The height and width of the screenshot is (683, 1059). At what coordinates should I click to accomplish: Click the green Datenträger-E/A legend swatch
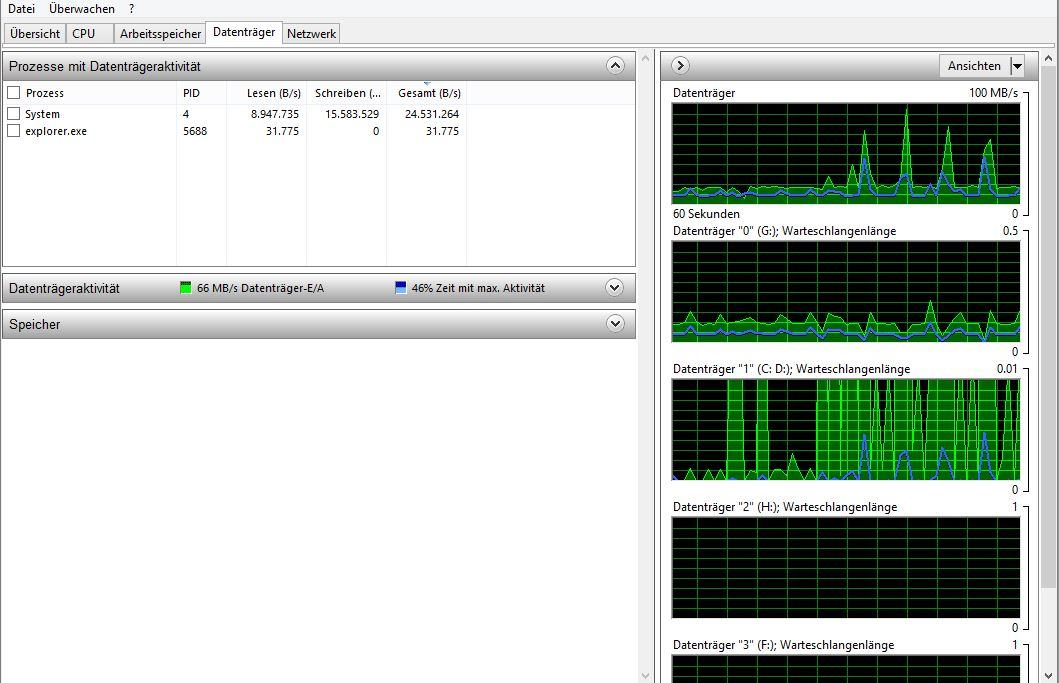[186, 288]
